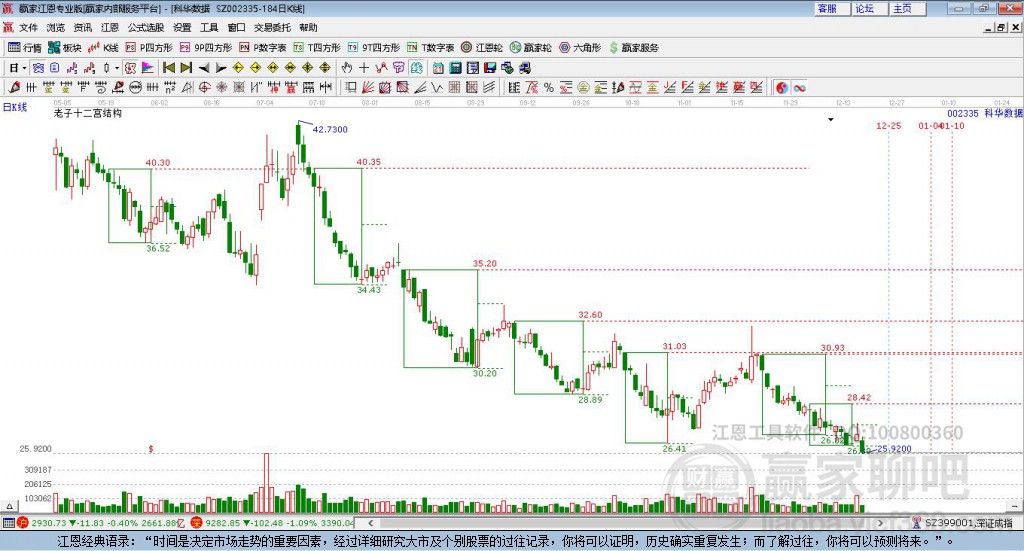Screen dimensions: 1024x551
Task: Click the 25.9200 current price label
Action: click(x=894, y=449)
